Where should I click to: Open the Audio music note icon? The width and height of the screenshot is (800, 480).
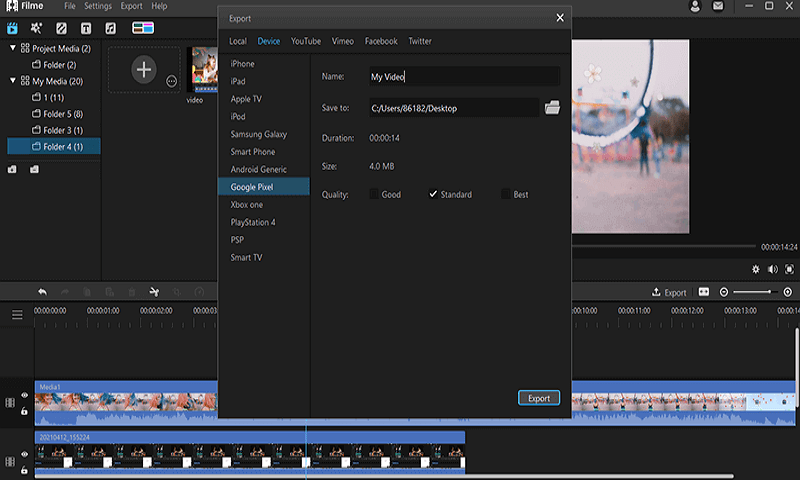tap(110, 28)
